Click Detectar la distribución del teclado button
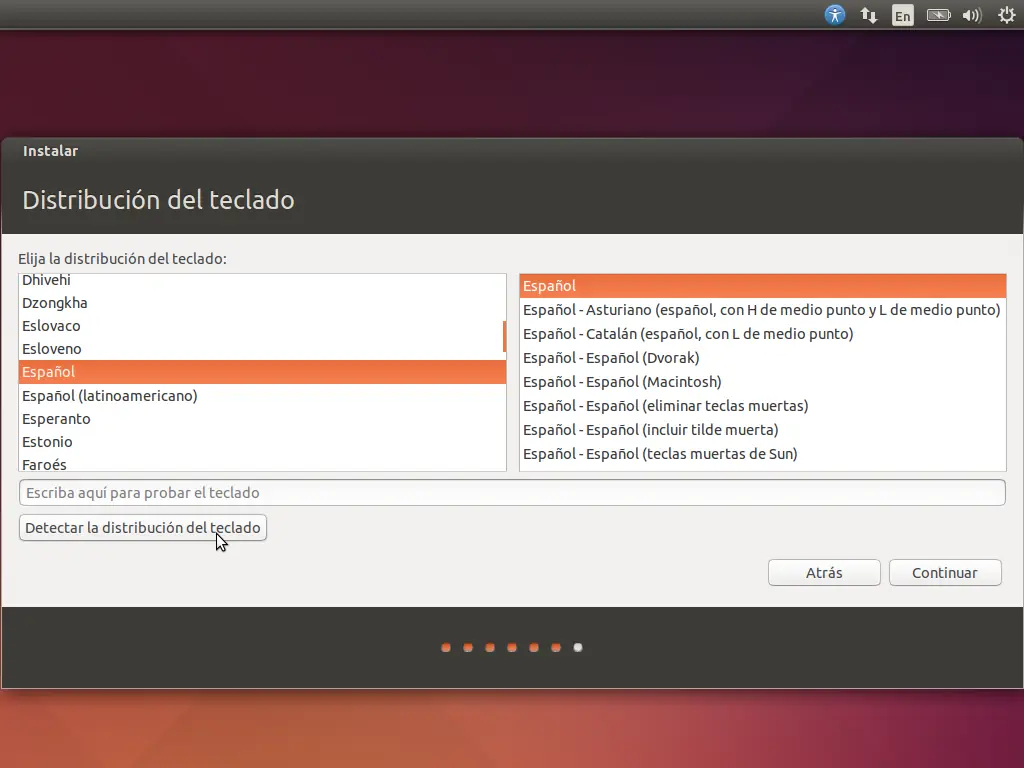Viewport: 1024px width, 768px height. tap(143, 528)
